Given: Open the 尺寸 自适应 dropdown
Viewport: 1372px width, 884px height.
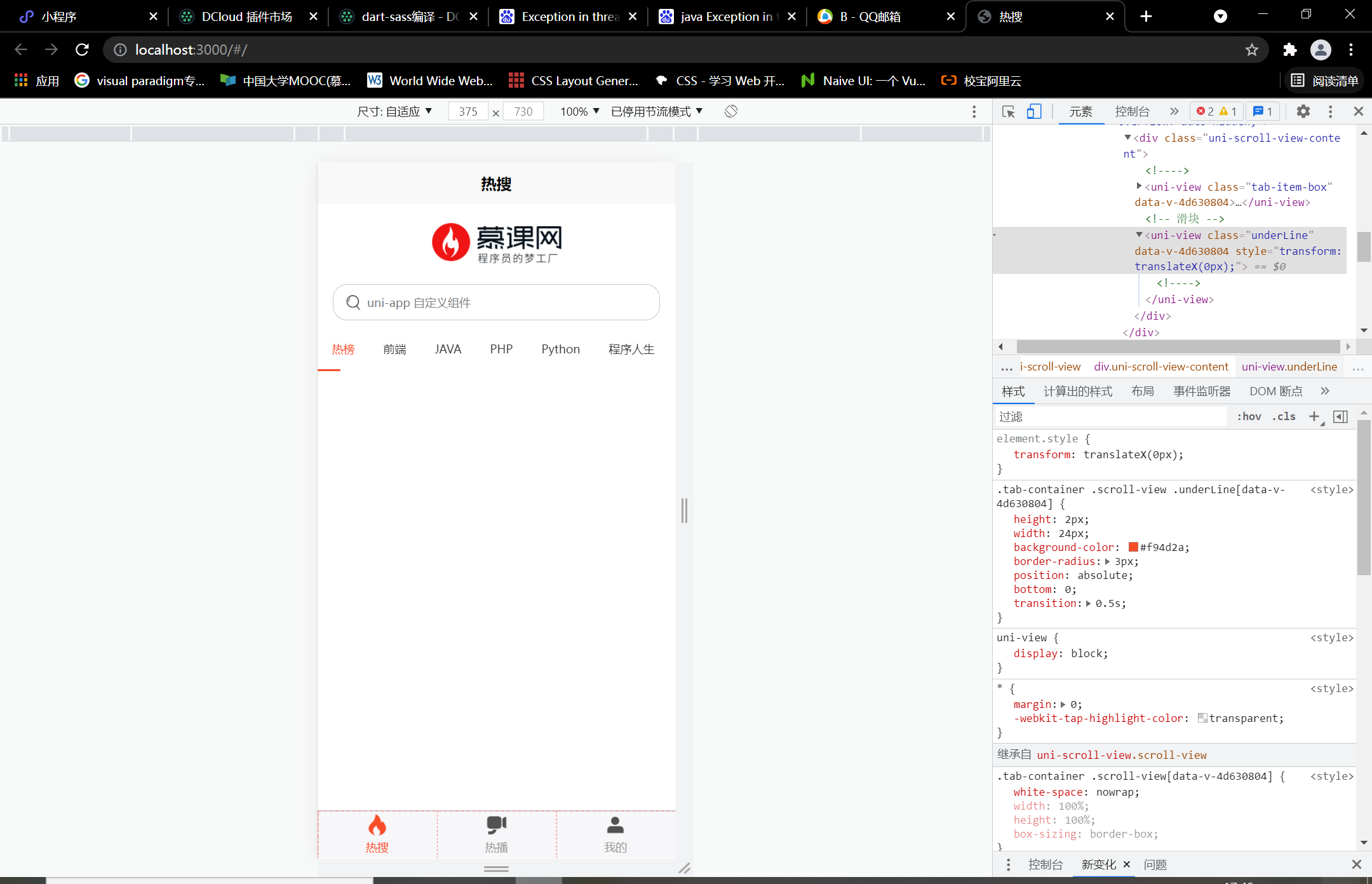Looking at the screenshot, I should click(x=394, y=112).
